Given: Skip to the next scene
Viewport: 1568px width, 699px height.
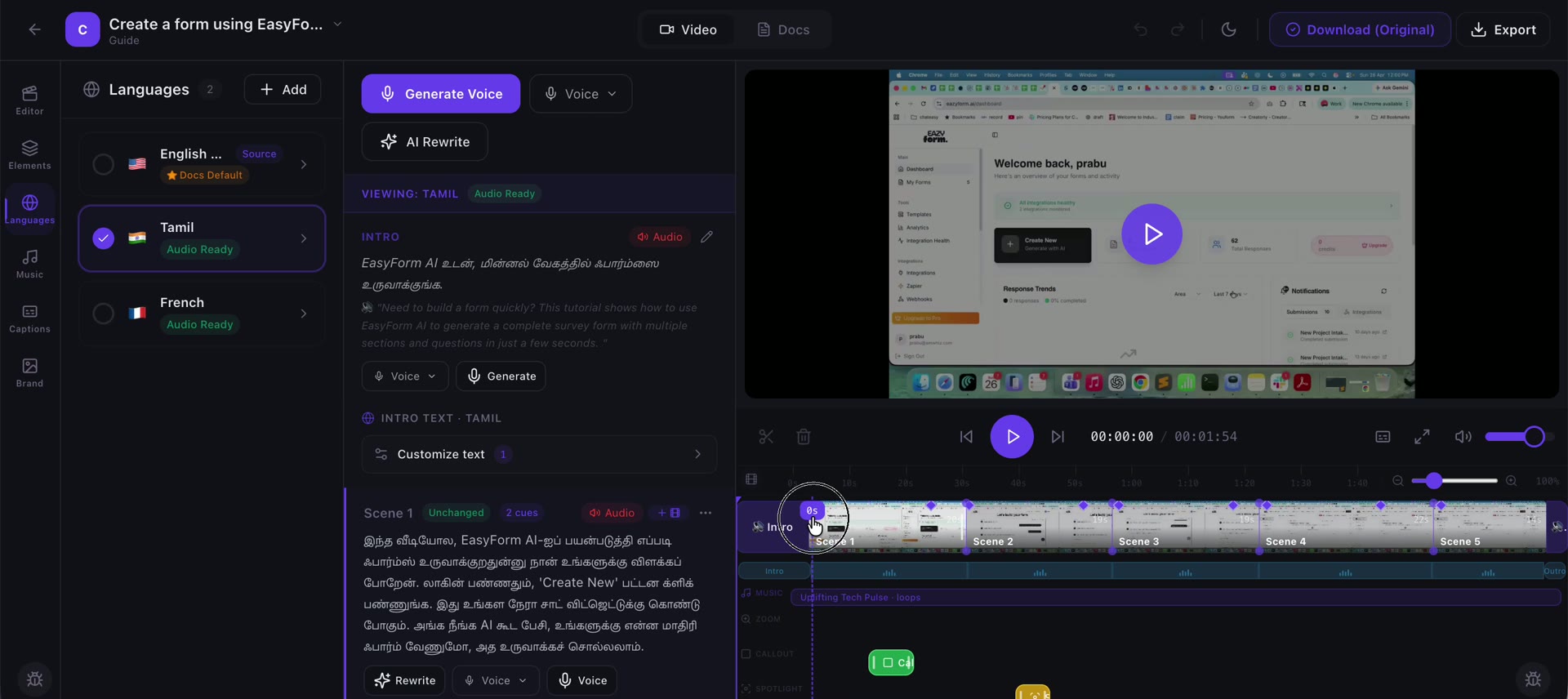Looking at the screenshot, I should click(x=1058, y=437).
